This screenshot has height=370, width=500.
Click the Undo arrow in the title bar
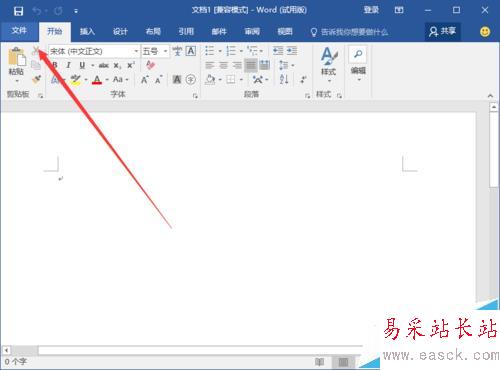(x=37, y=11)
